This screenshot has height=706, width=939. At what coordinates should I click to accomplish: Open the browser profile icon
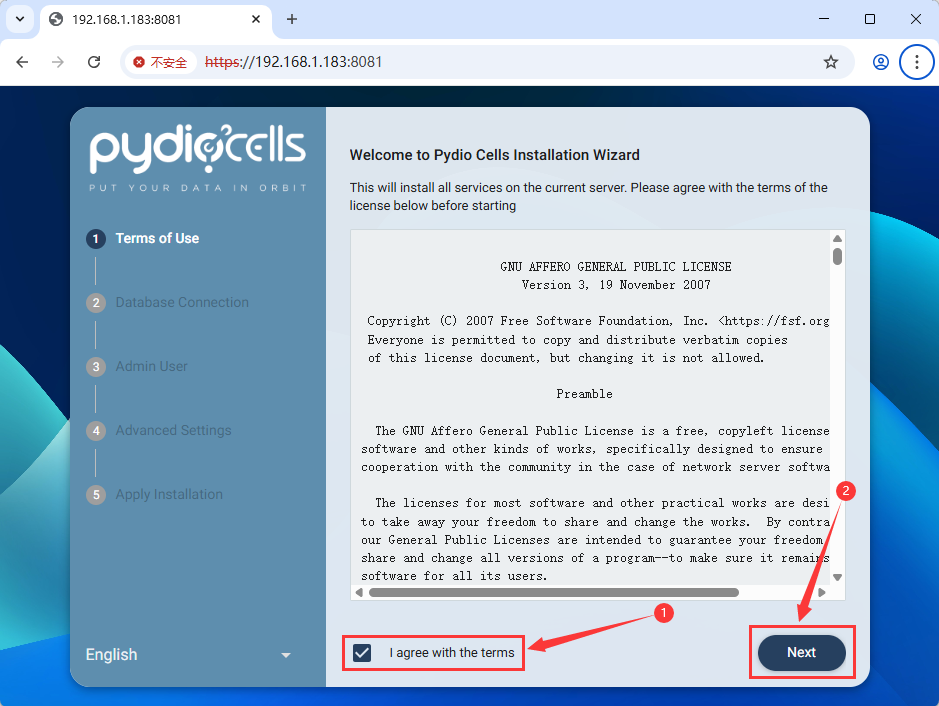(880, 62)
